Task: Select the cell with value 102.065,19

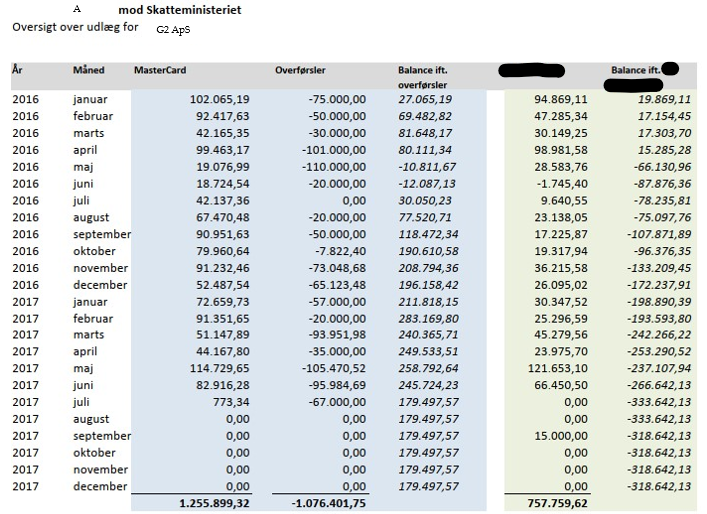Action: [x=219, y=100]
